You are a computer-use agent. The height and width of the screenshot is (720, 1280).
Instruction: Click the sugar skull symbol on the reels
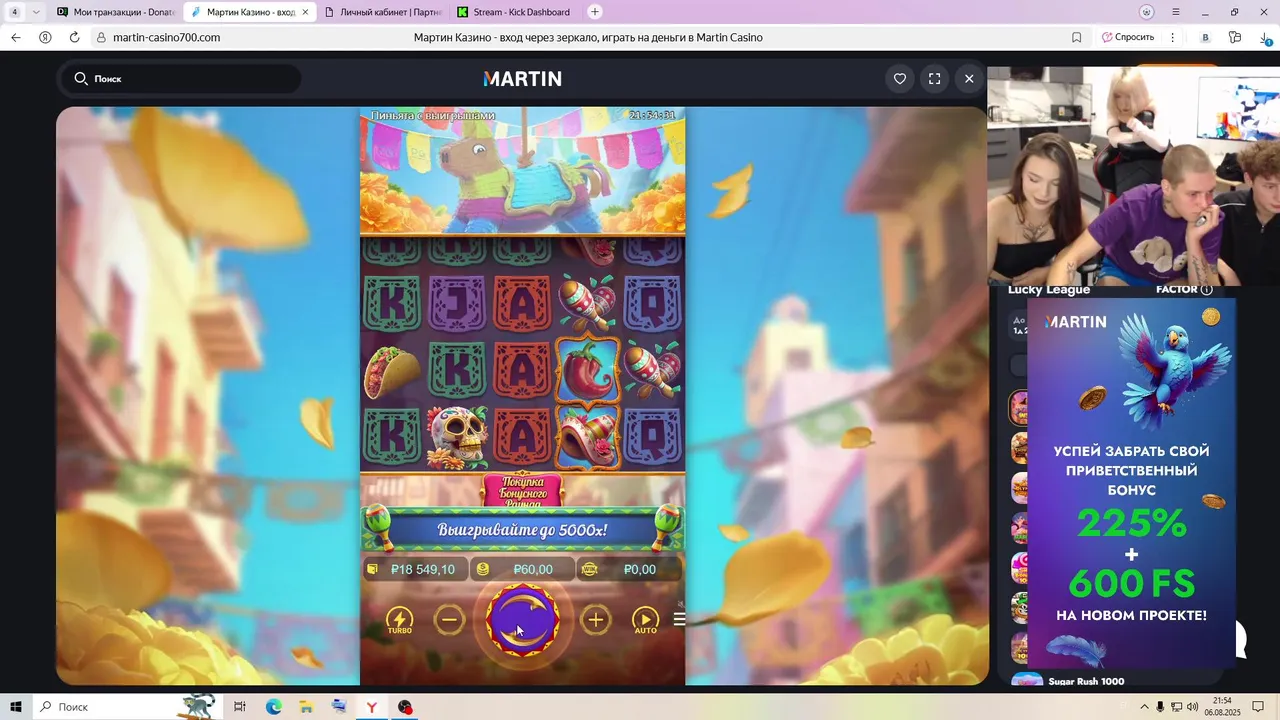point(456,437)
